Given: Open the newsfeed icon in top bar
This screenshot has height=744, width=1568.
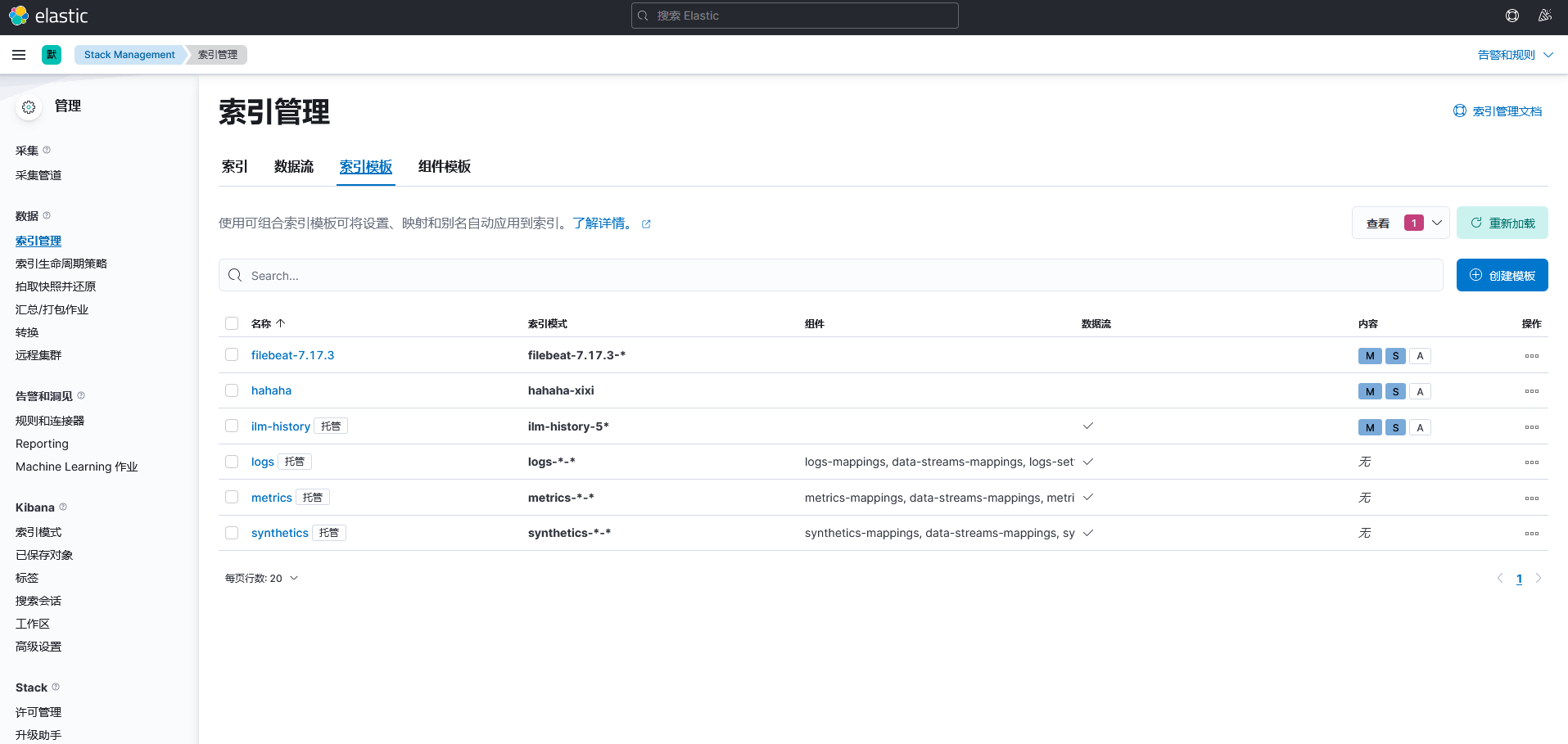Looking at the screenshot, I should [1544, 16].
